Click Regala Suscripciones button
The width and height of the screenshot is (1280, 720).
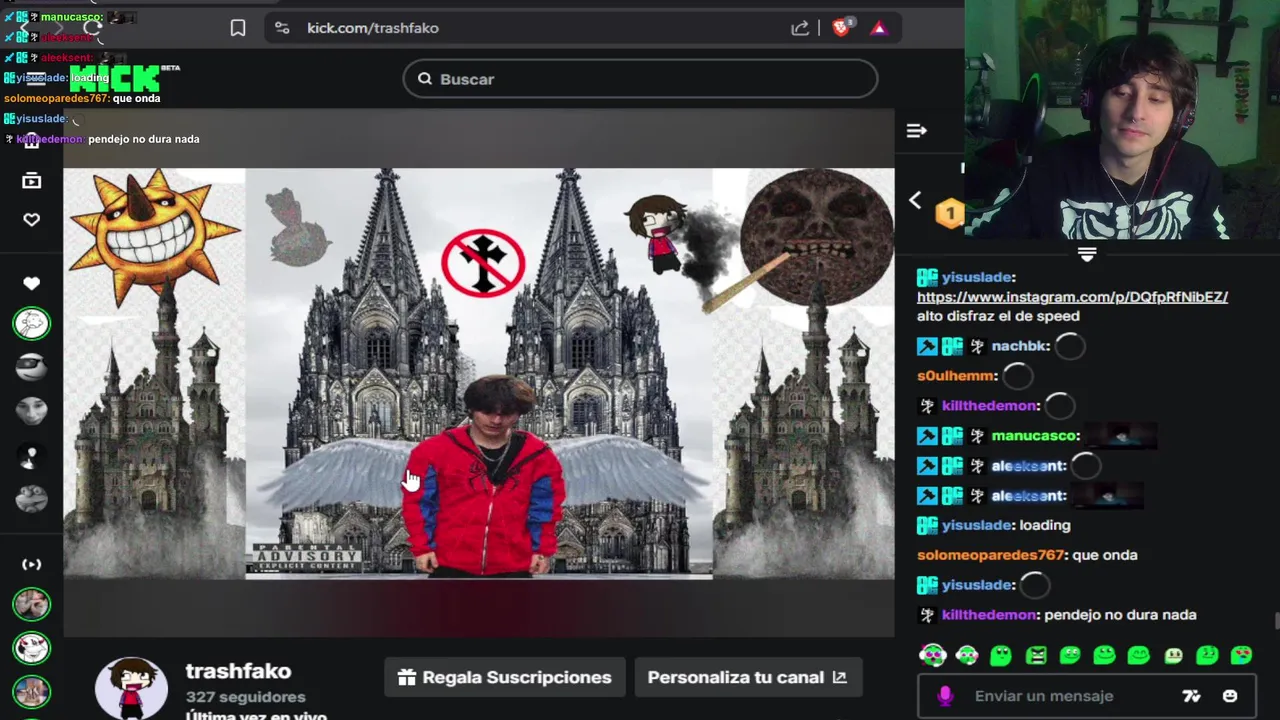pos(505,677)
